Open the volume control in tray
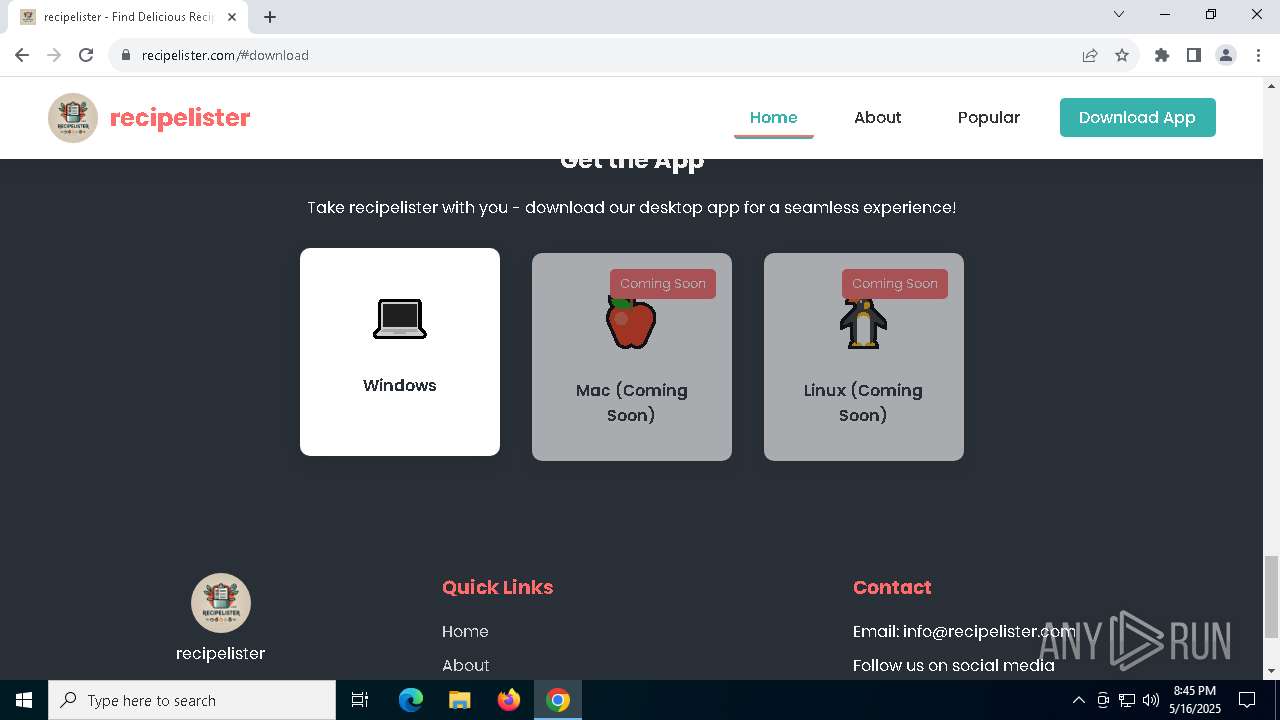Viewport: 1280px width, 720px height. point(1150,700)
